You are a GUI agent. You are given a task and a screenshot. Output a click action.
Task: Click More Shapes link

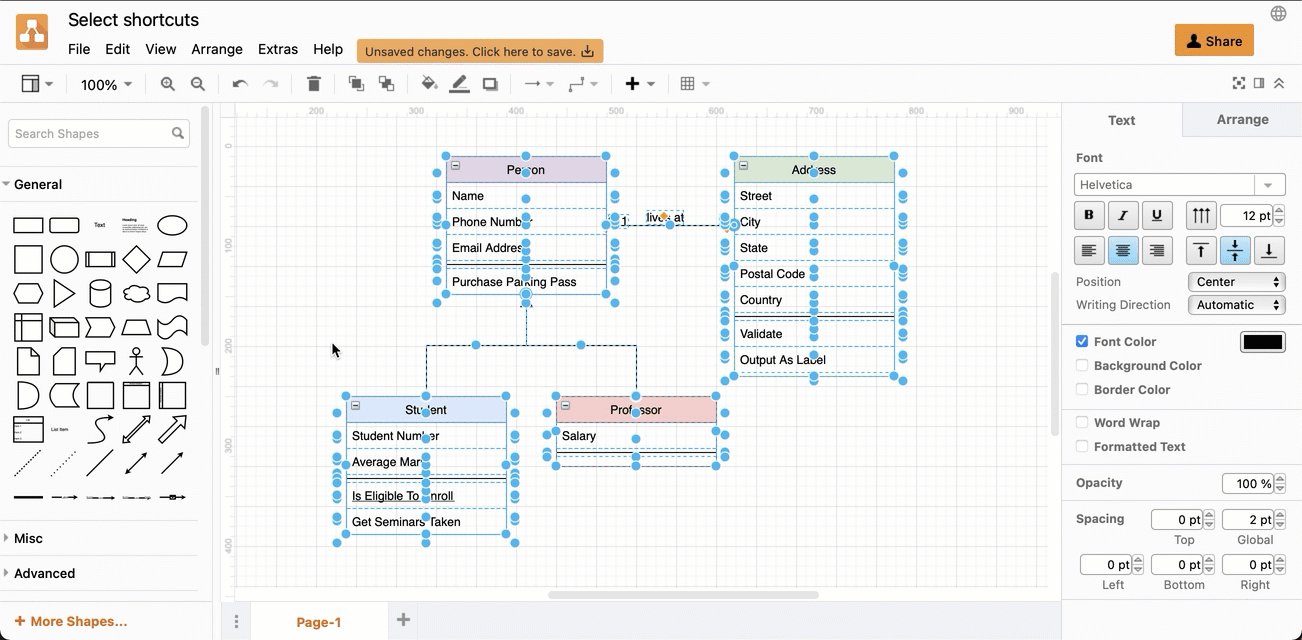click(69, 621)
